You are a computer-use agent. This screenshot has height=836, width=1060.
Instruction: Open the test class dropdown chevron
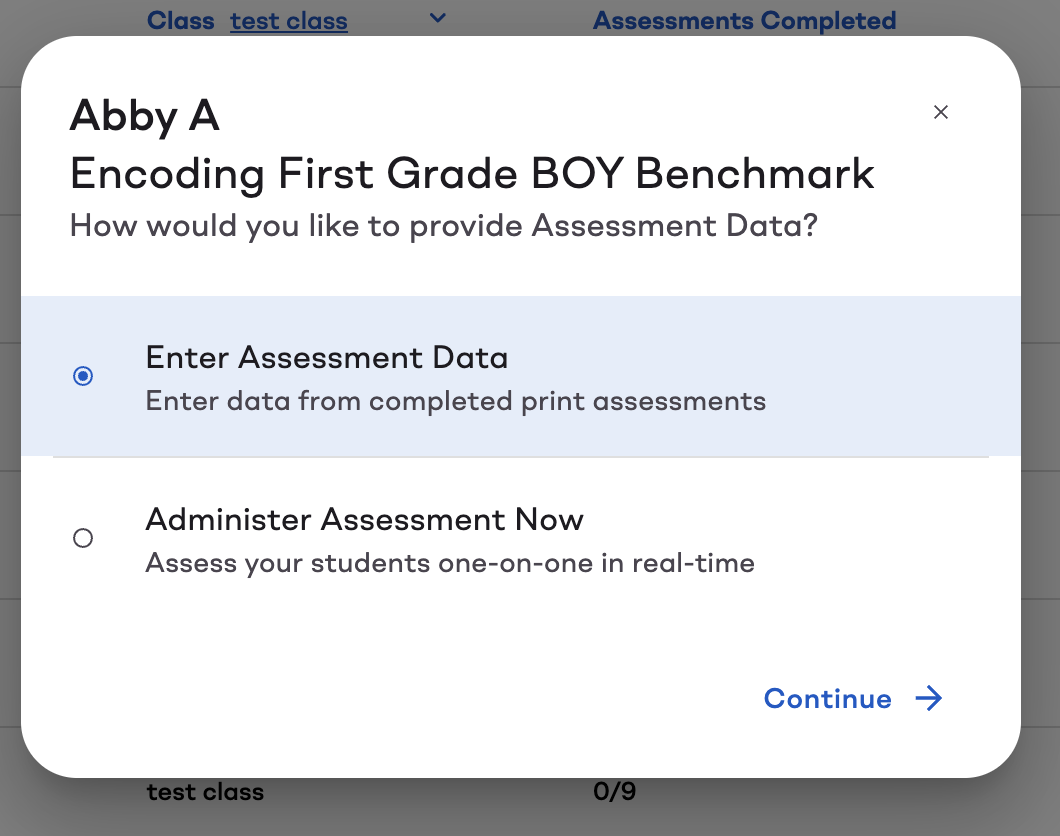click(437, 18)
